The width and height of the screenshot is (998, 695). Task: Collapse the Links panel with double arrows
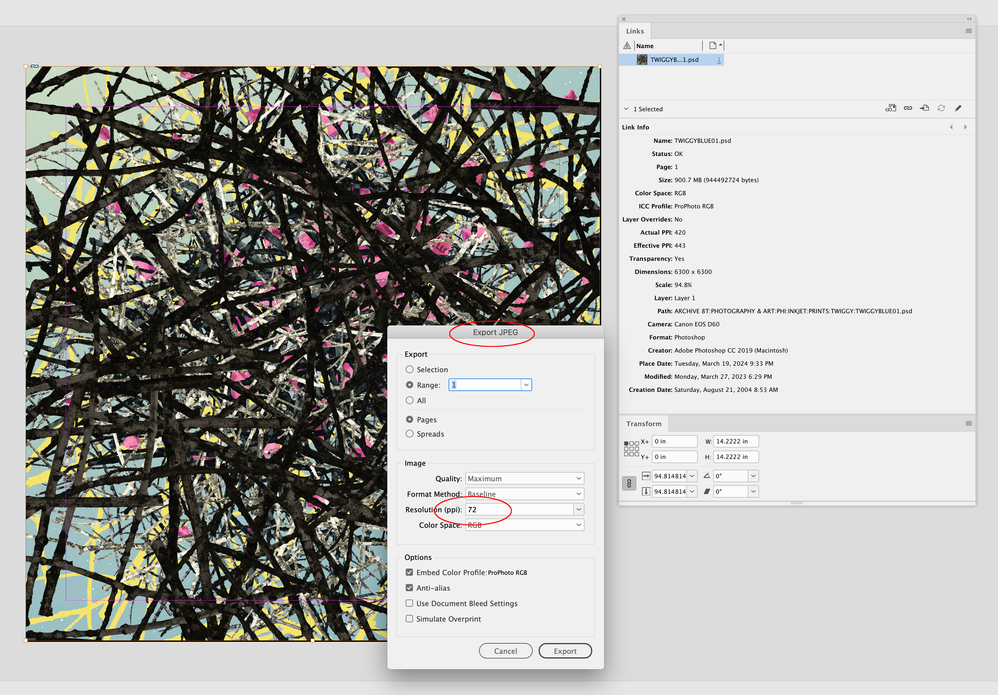click(969, 19)
